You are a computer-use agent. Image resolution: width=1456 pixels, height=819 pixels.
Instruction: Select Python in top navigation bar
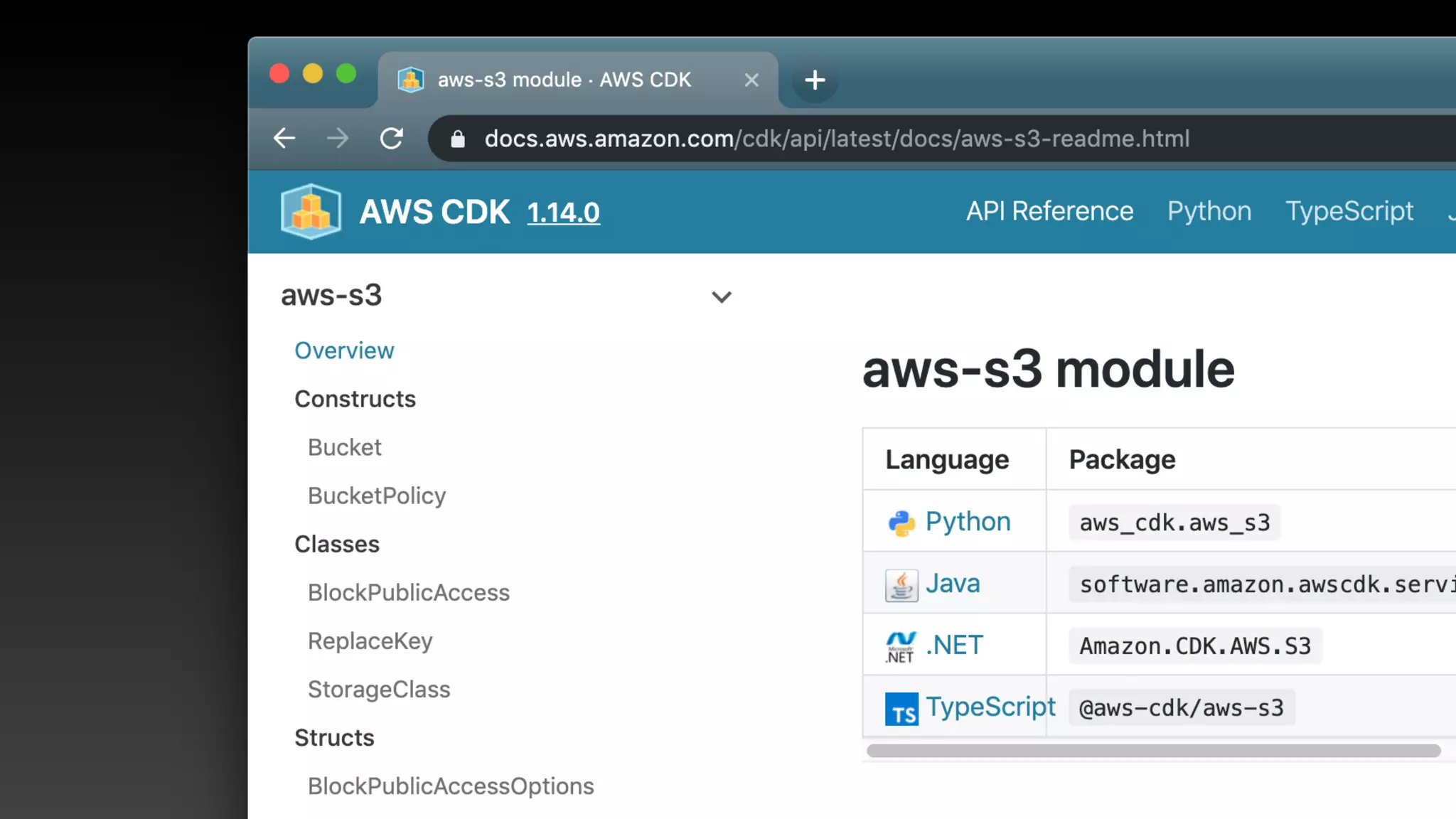pos(1209,211)
